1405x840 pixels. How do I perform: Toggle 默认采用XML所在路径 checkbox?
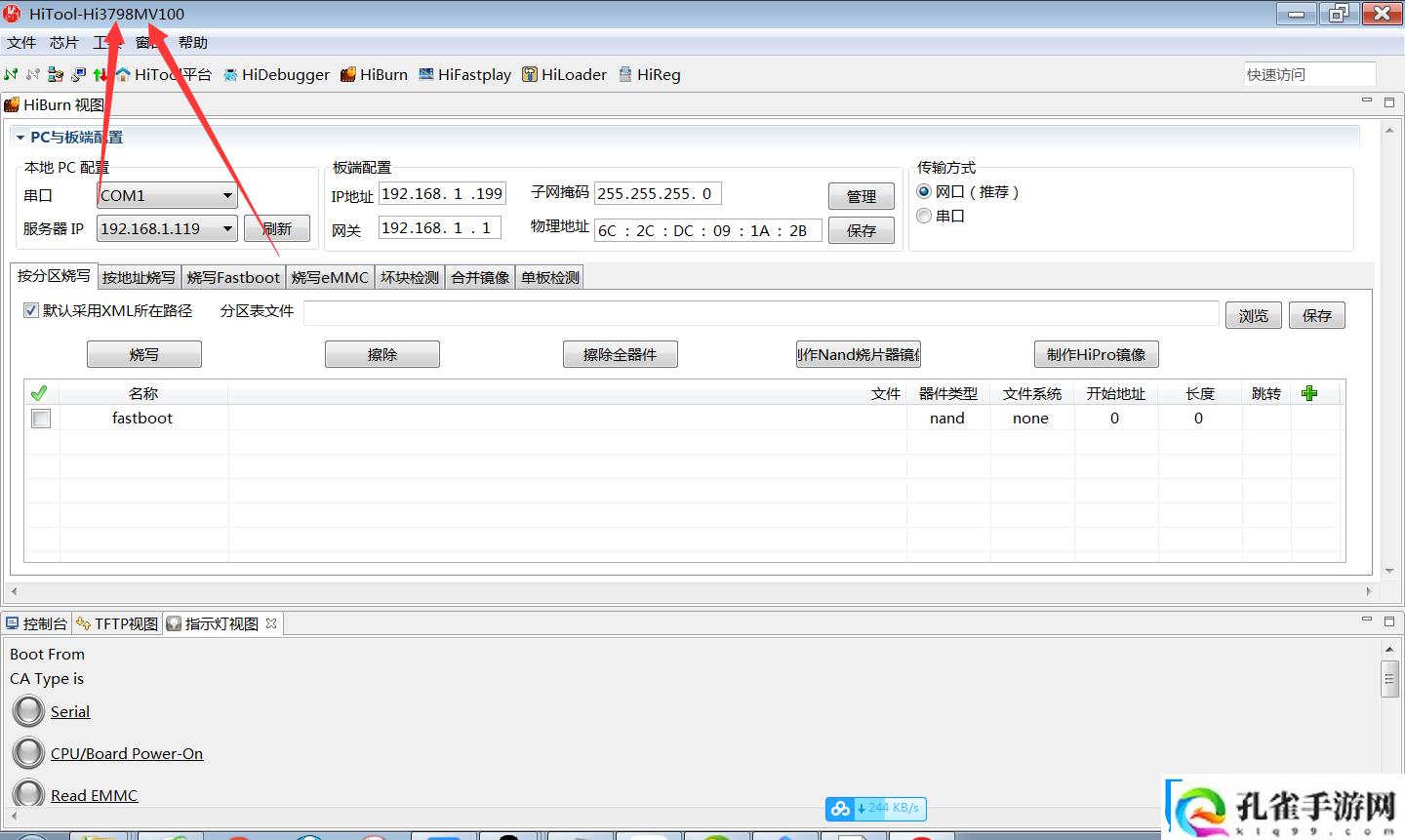(30, 311)
